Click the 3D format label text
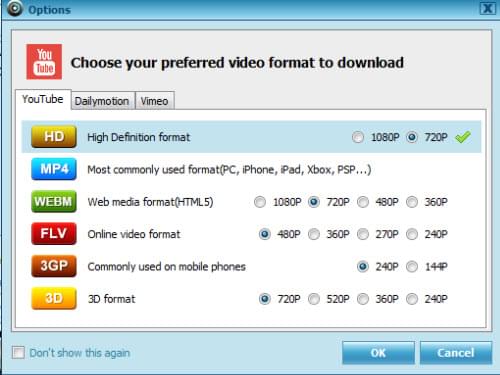Screen dimensions: 500x375 (112, 299)
